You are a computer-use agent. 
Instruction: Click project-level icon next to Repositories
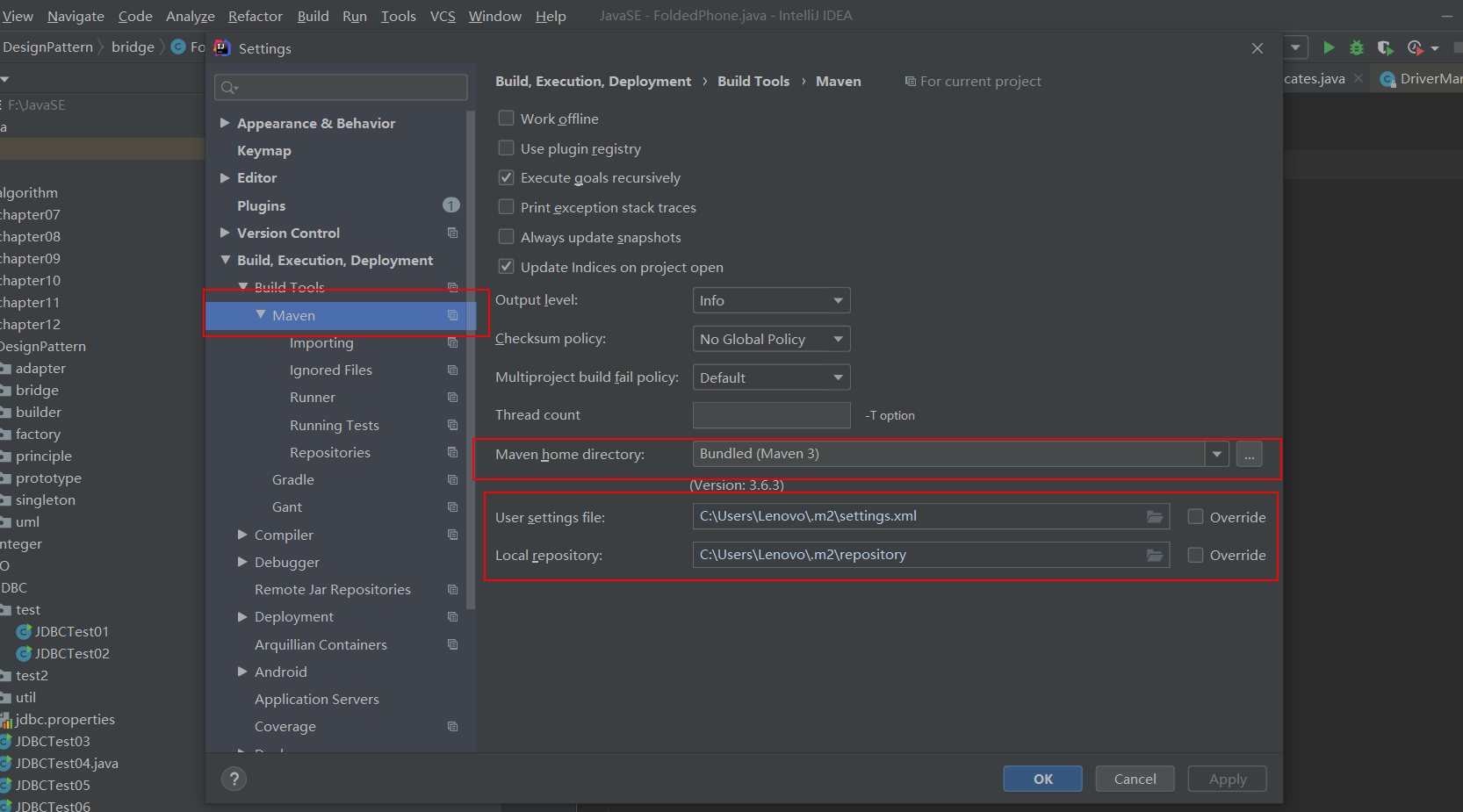tap(452, 452)
